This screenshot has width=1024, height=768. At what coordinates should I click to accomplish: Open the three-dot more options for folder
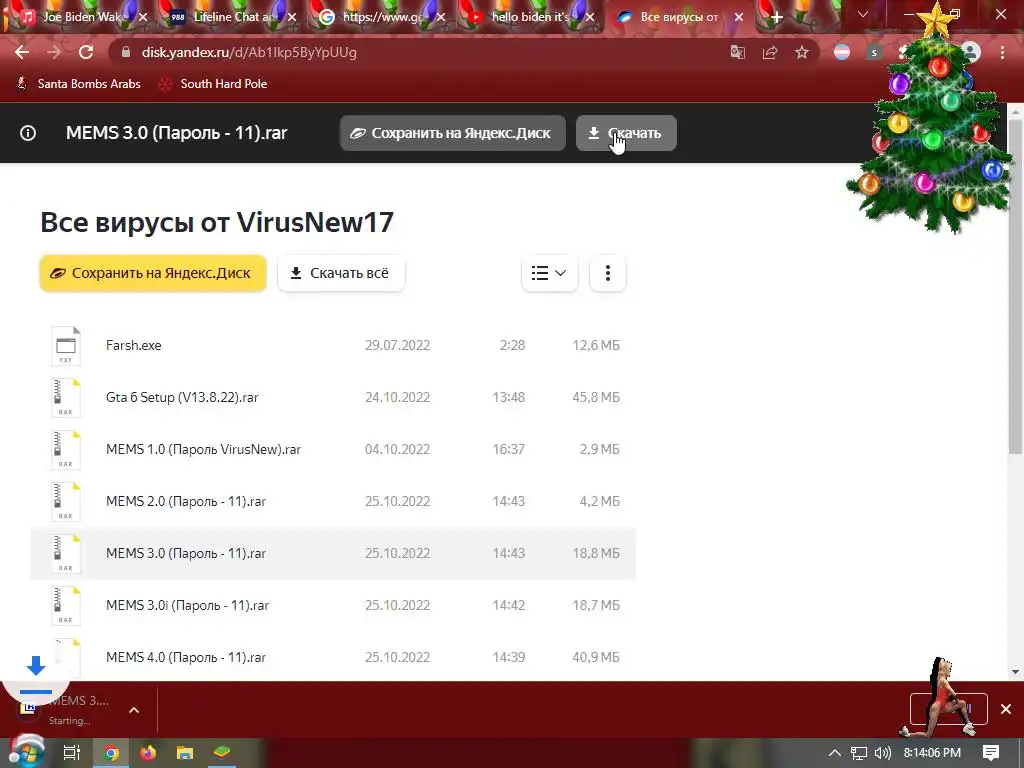pyautogui.click(x=608, y=273)
